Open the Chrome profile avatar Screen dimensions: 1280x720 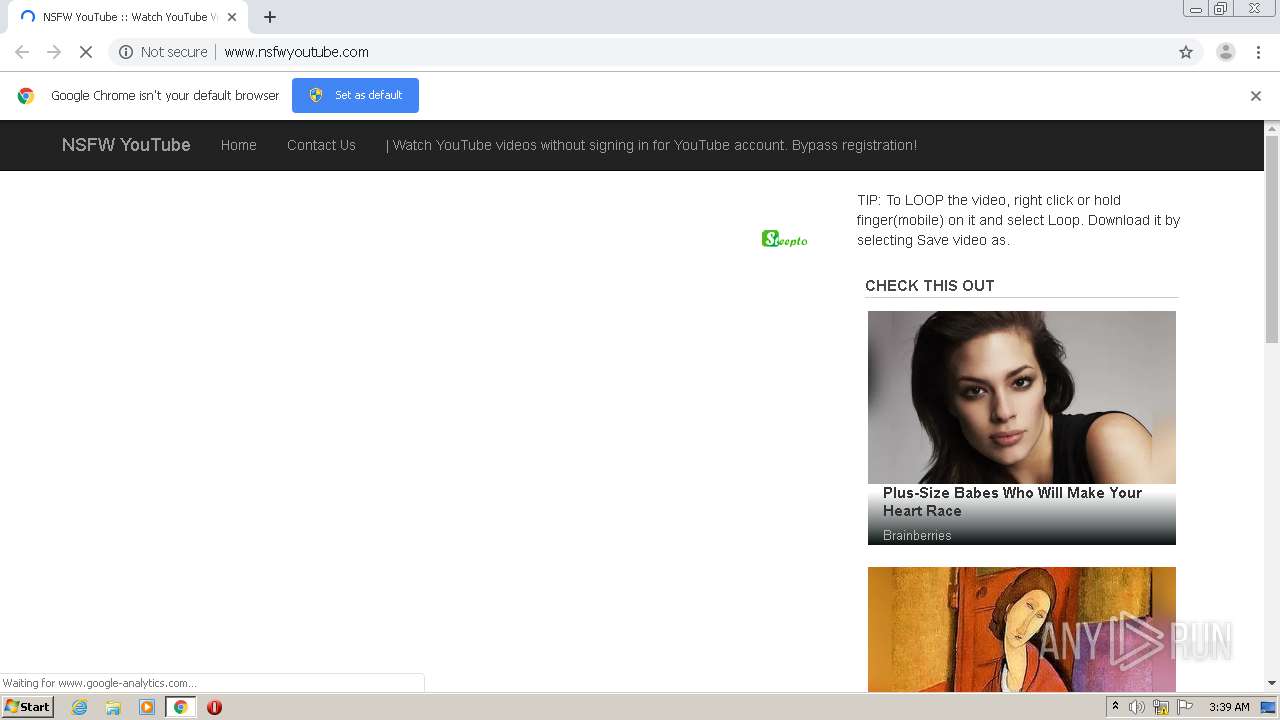1226,52
